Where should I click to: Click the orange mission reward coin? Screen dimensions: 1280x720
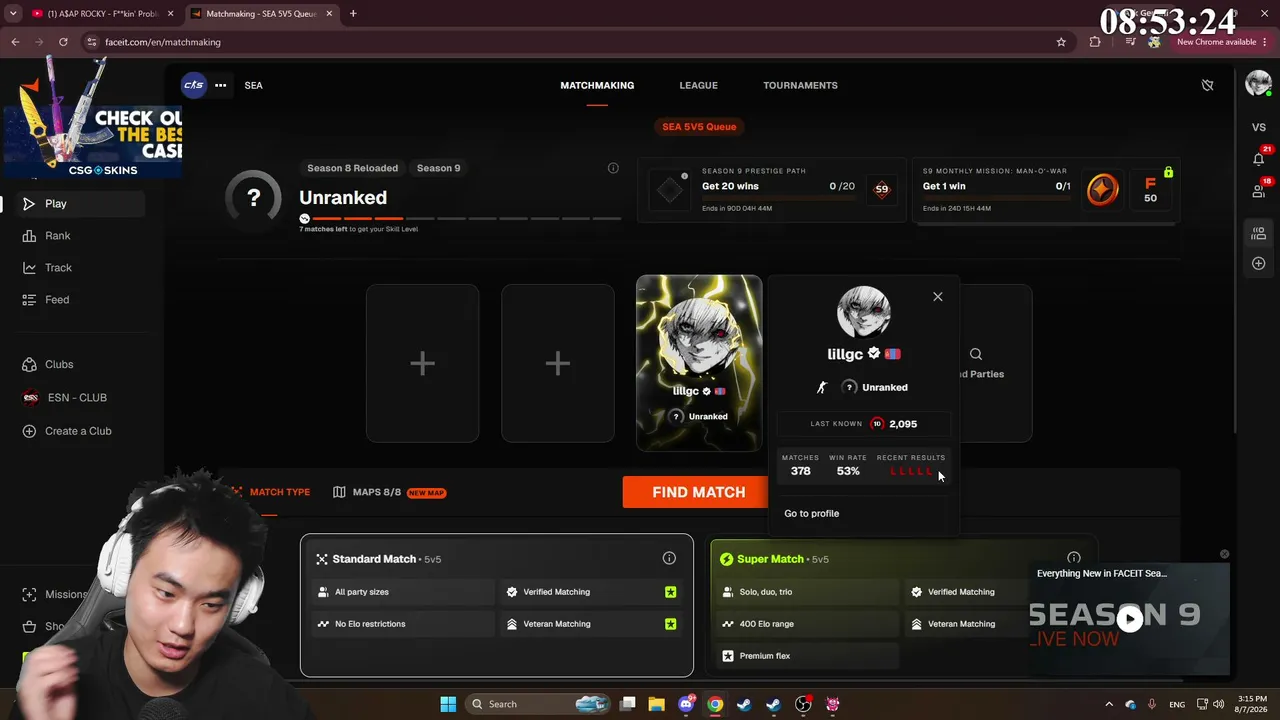[1102, 190]
